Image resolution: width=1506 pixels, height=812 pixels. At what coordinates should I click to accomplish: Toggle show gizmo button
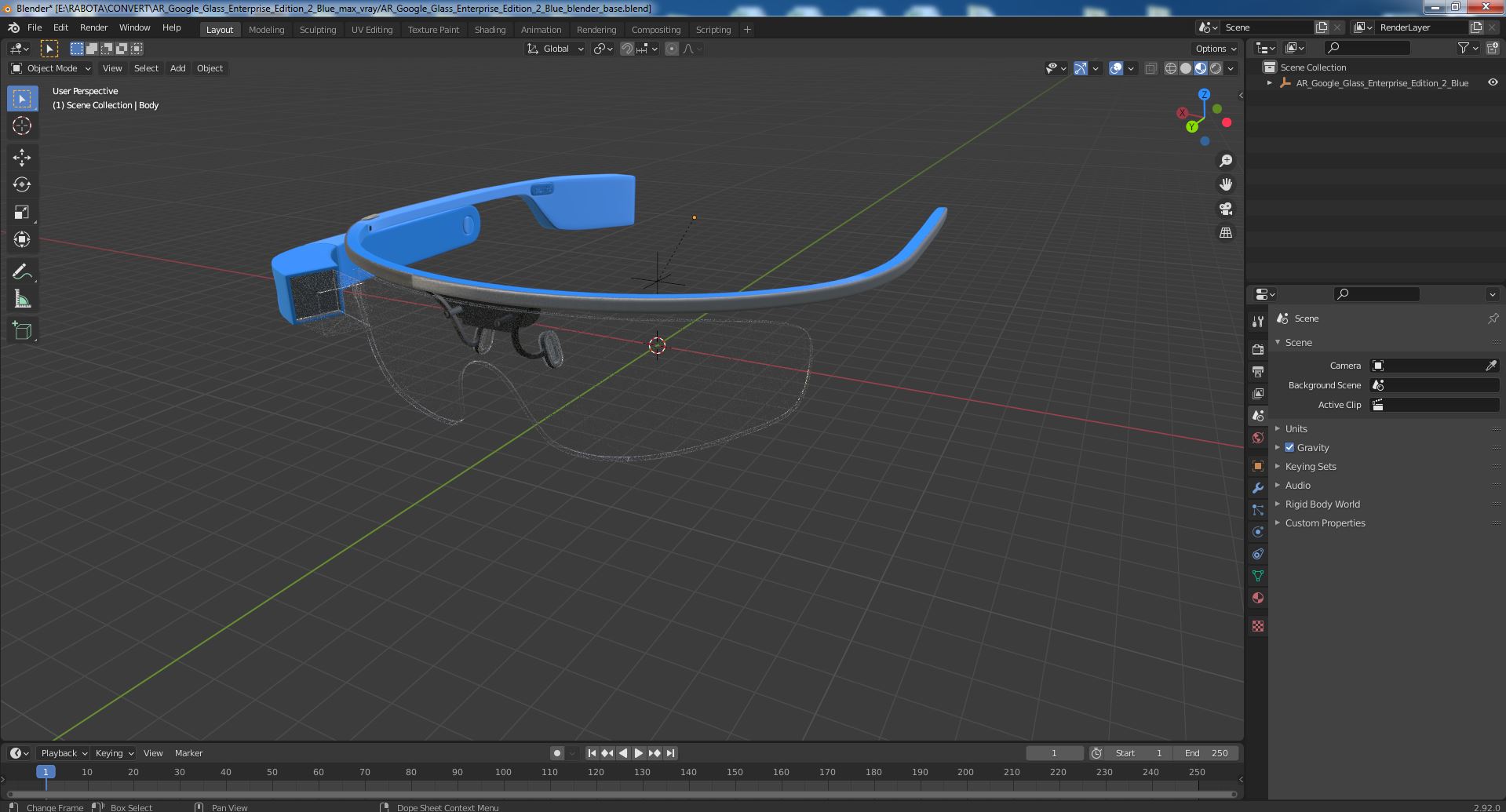[x=1081, y=68]
